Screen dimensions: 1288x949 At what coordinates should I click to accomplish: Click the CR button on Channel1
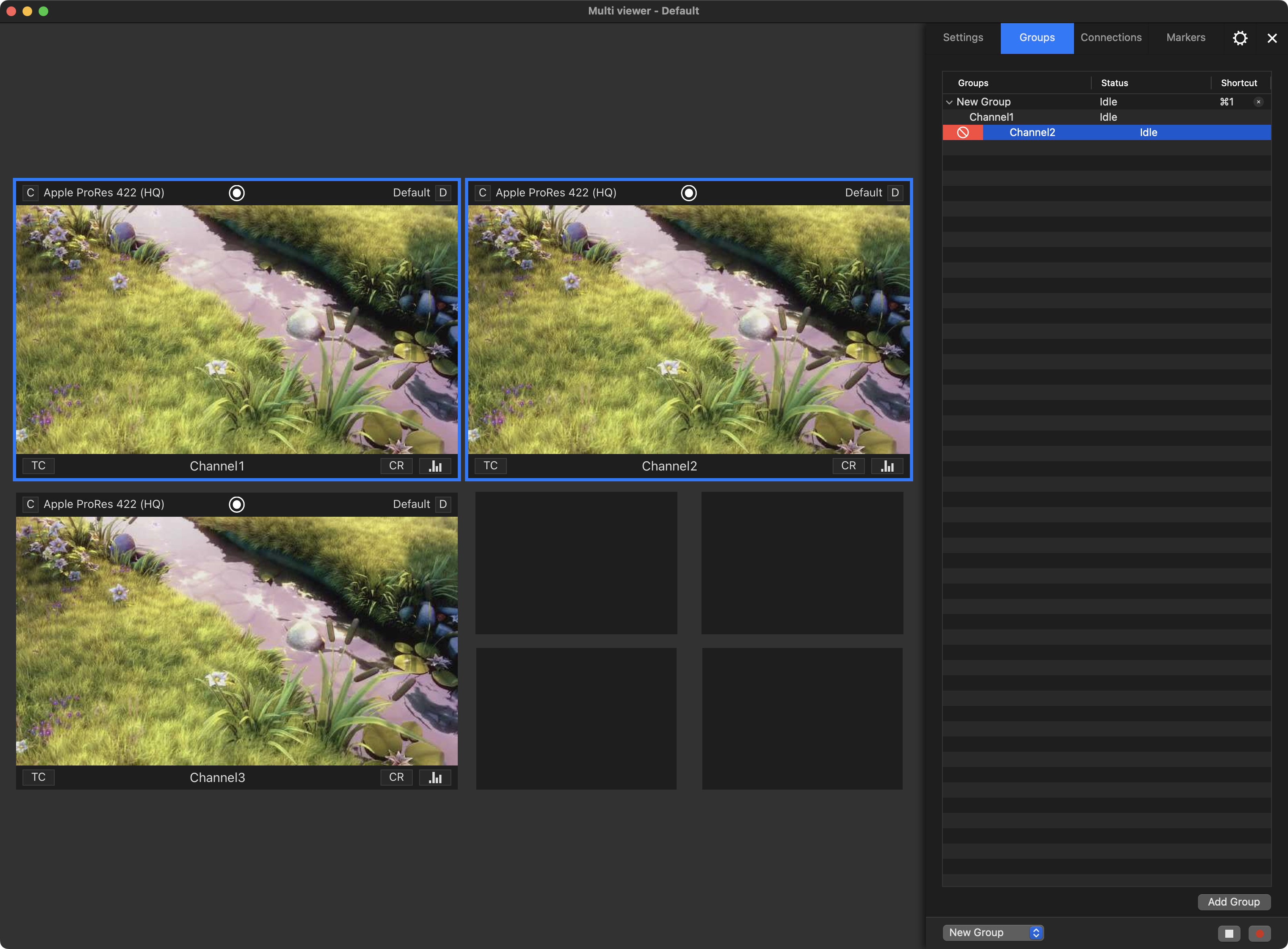click(396, 466)
